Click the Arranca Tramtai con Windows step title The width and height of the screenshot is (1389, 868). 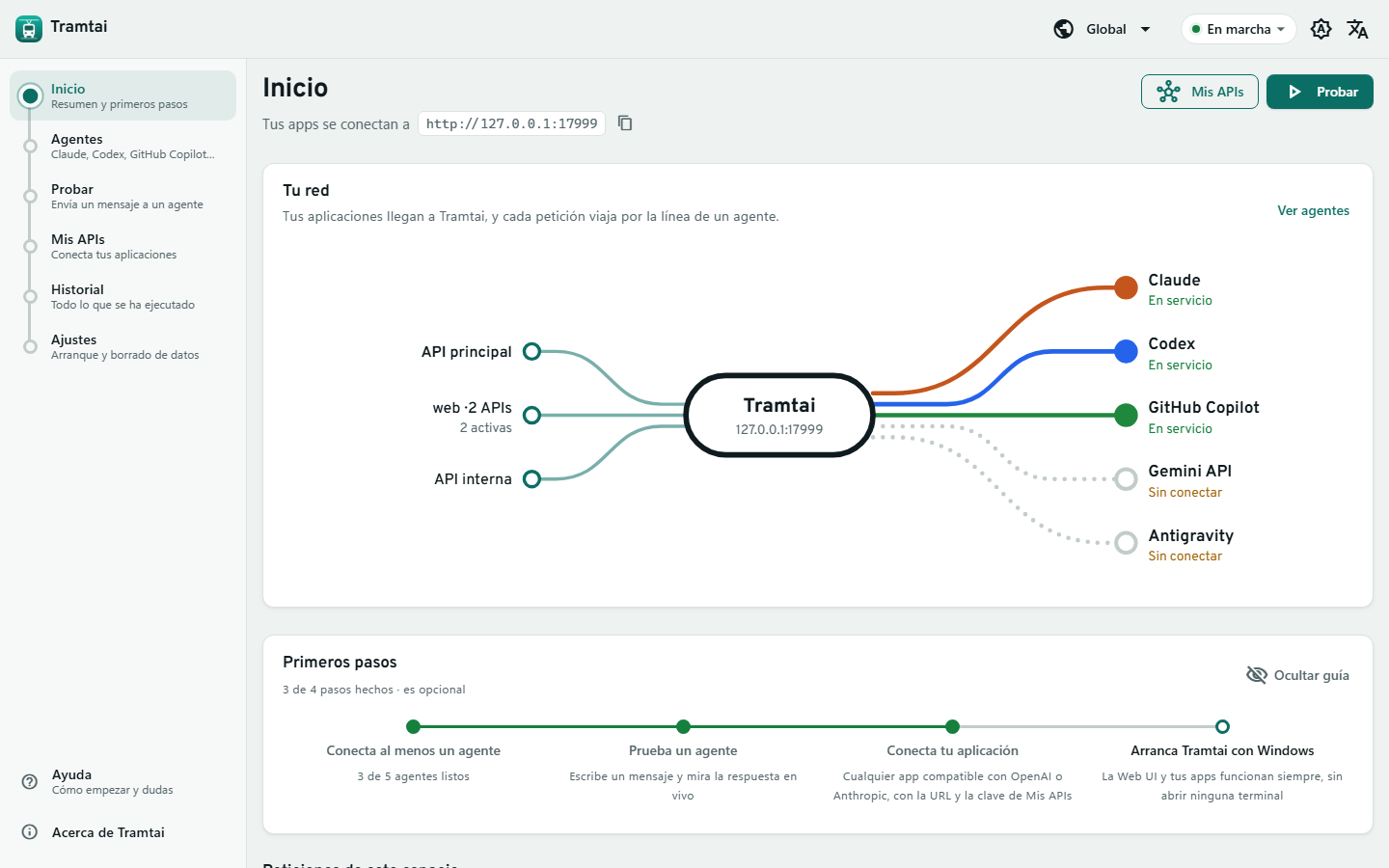click(x=1222, y=750)
